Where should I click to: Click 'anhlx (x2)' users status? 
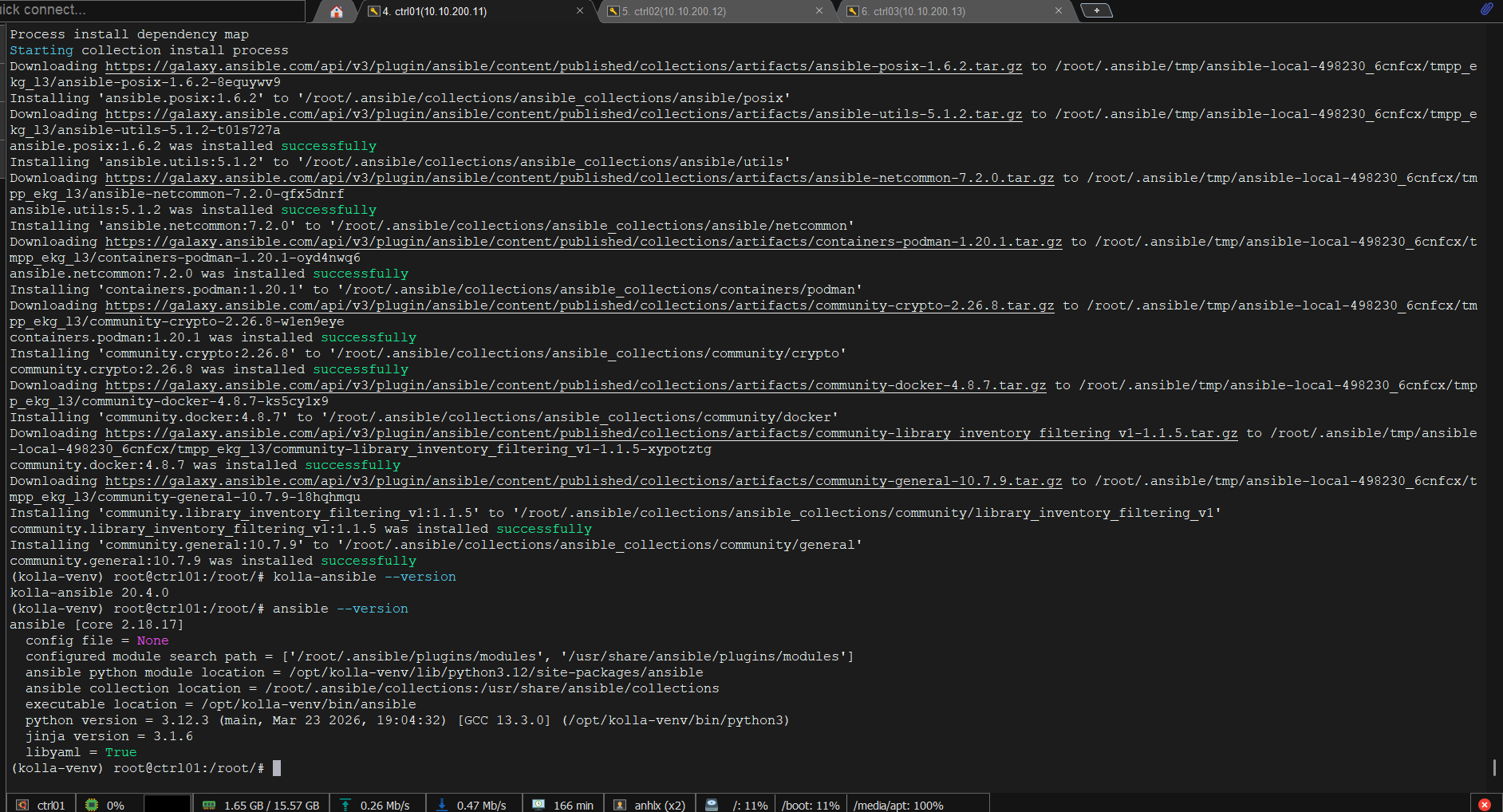pos(660,806)
